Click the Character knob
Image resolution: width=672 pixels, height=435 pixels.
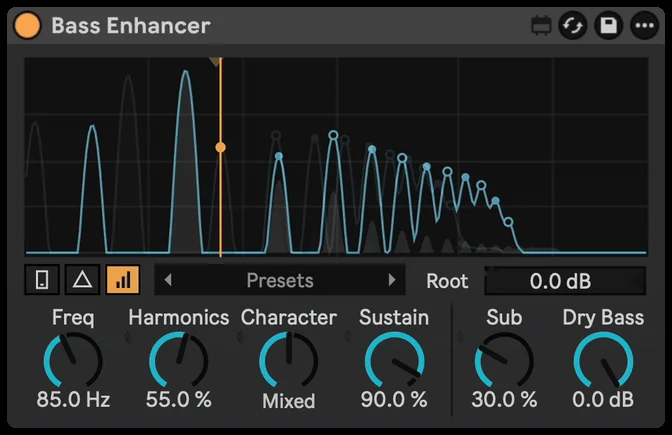pos(288,361)
